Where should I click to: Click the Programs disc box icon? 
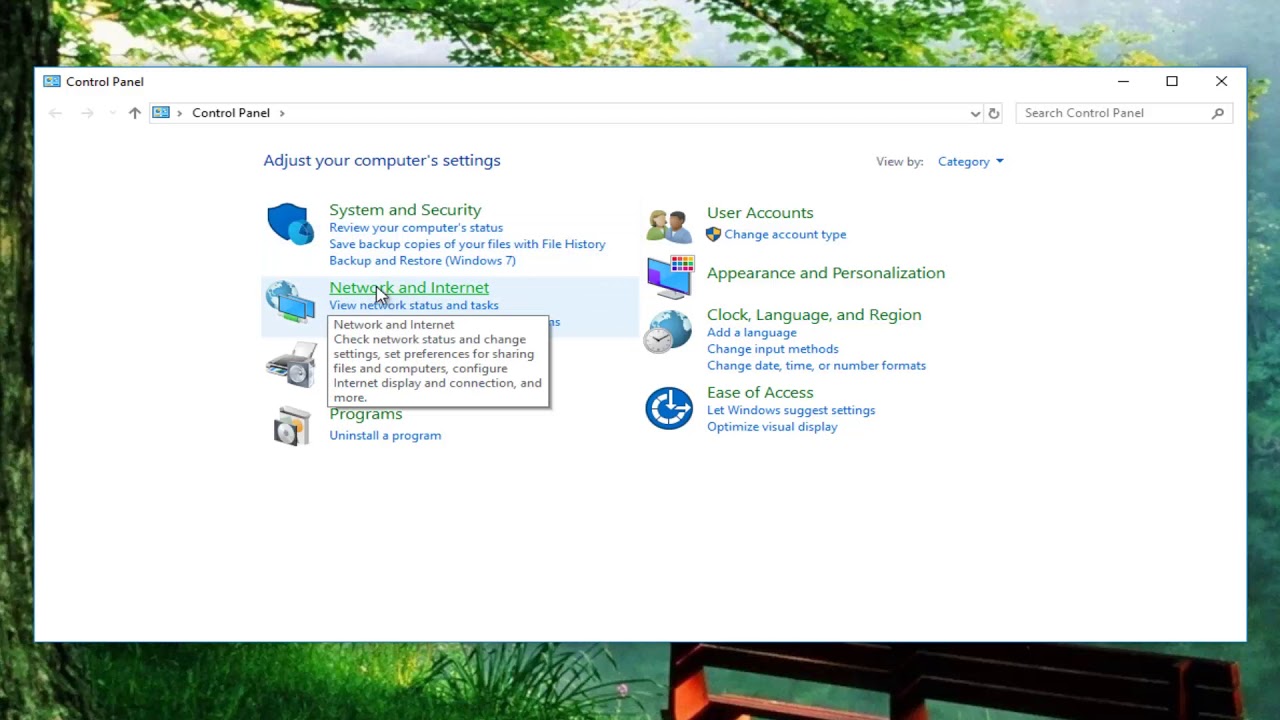click(x=292, y=426)
